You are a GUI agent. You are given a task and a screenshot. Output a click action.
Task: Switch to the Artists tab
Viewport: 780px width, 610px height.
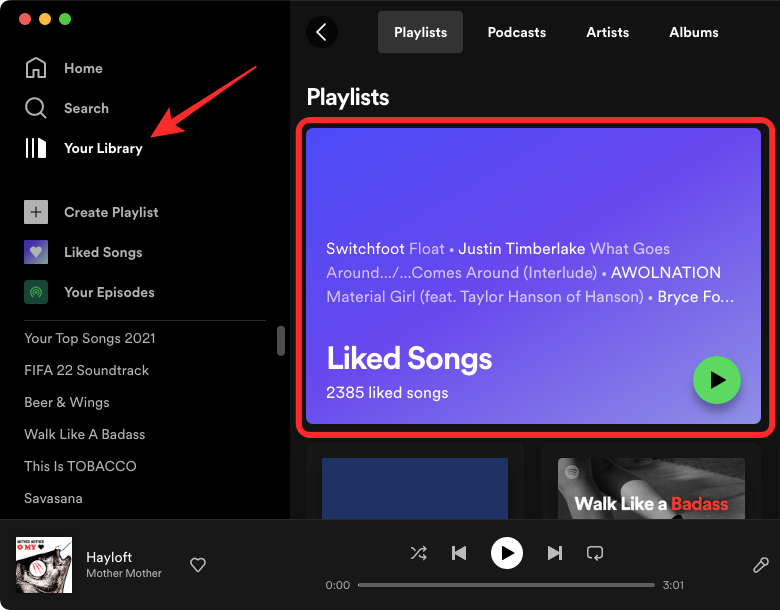(607, 32)
